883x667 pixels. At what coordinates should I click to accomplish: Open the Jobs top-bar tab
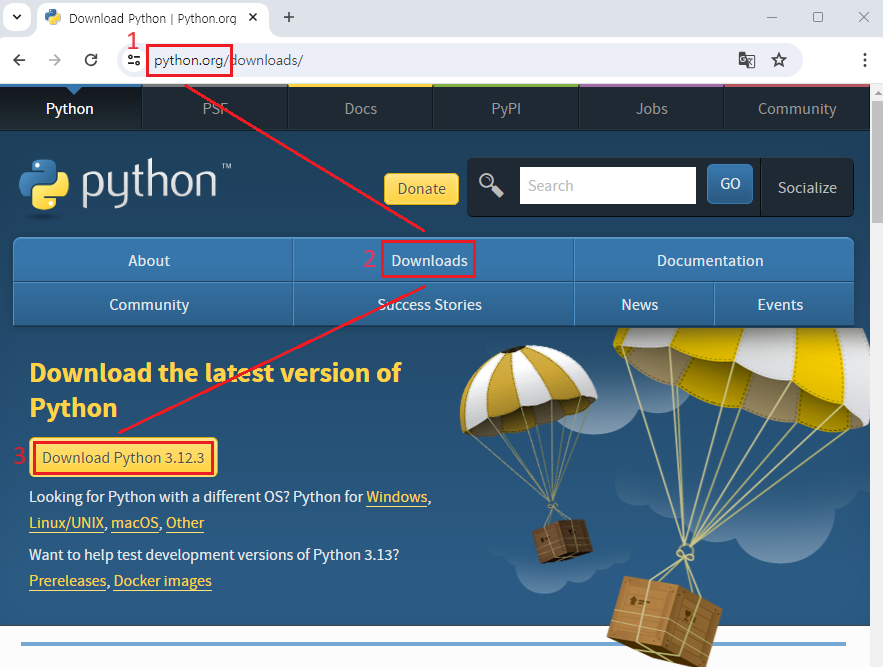click(652, 109)
